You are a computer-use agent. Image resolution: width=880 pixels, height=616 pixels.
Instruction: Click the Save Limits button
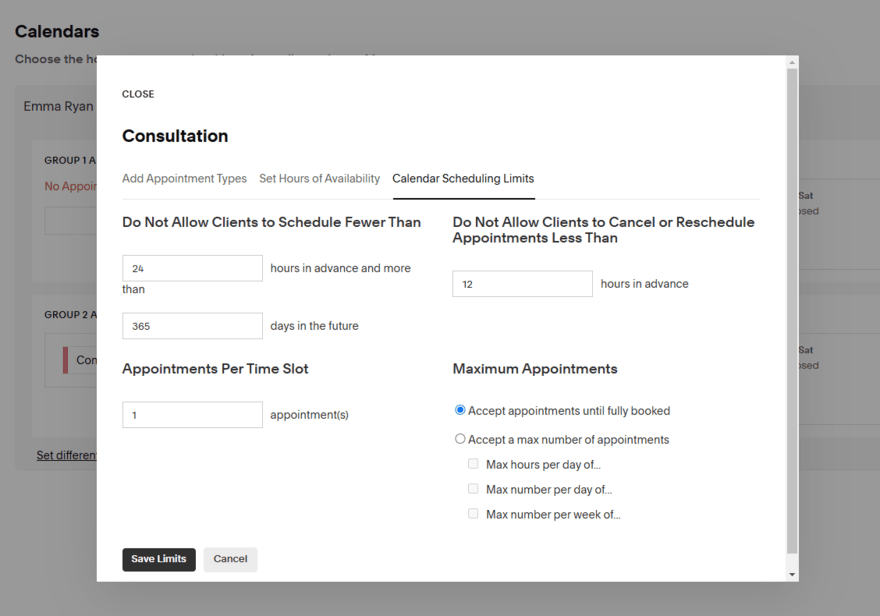click(158, 559)
